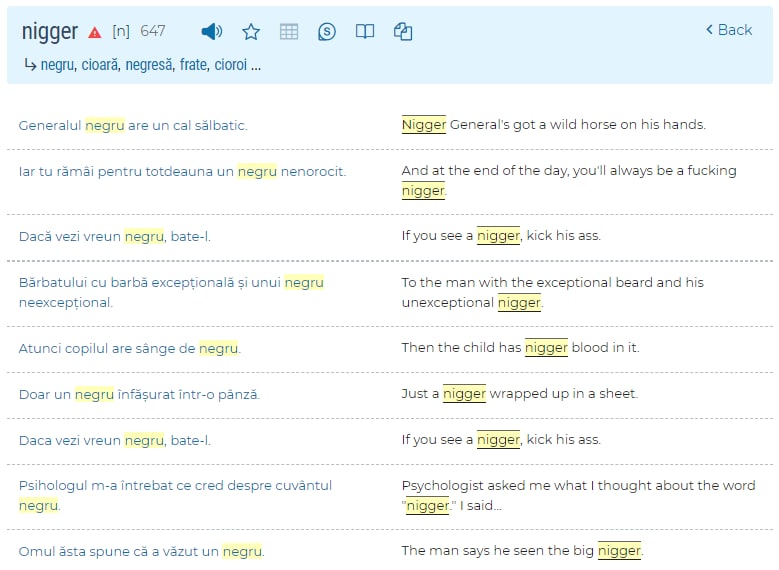Click sentence "Iar tu rămâi pentru totdeauna un negru nenorocit."
This screenshot has height=570, width=779.
[x=182, y=171]
